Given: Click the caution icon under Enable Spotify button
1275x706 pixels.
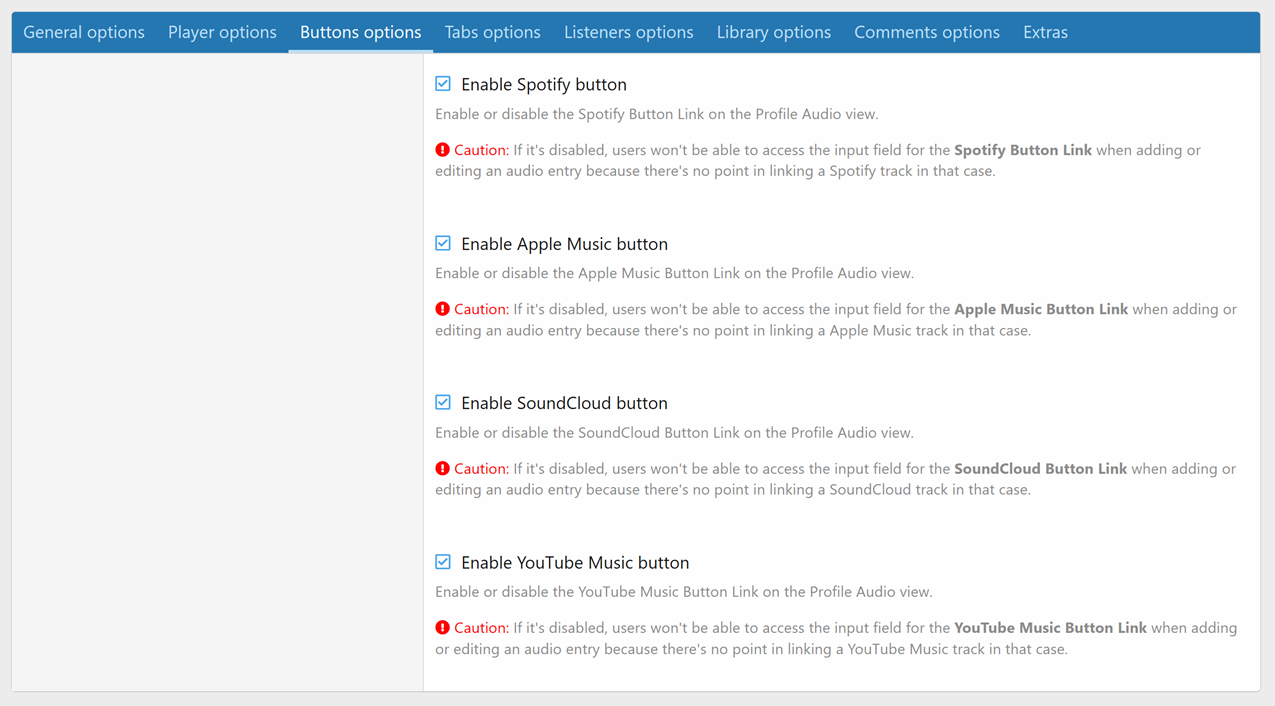Looking at the screenshot, I should pyautogui.click(x=443, y=150).
